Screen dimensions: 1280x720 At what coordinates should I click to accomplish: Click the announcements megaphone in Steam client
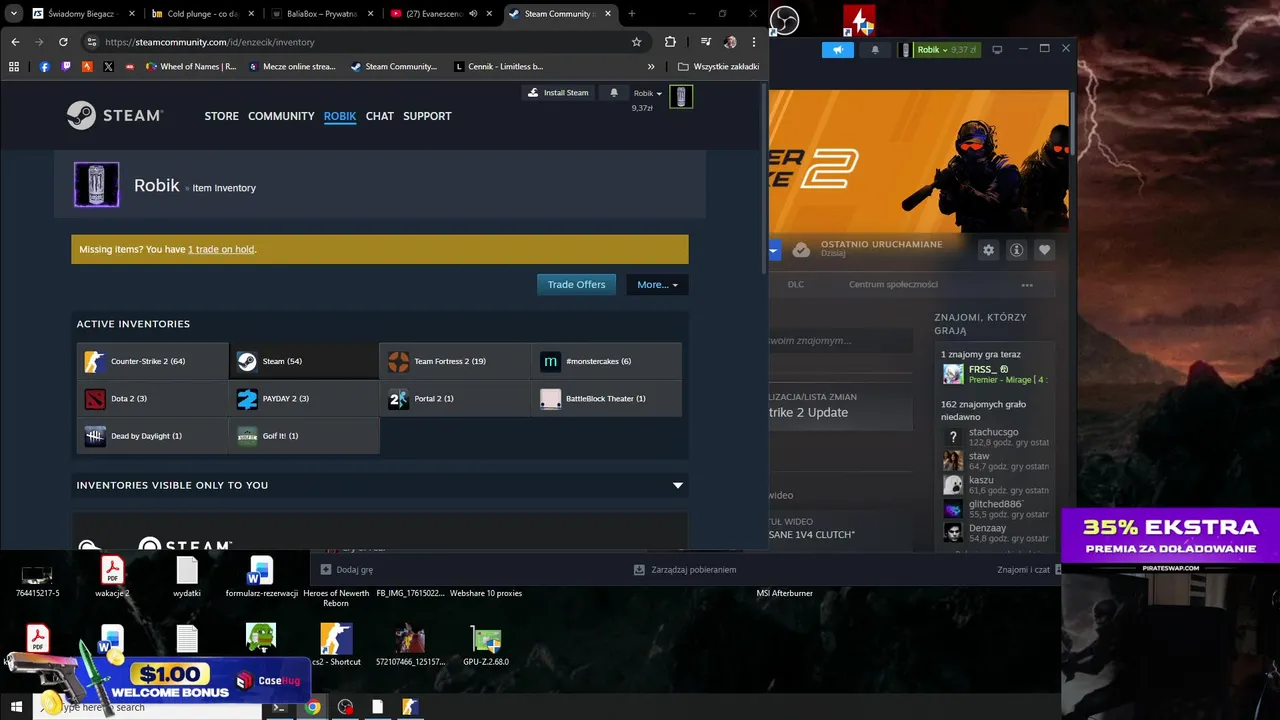(x=838, y=50)
